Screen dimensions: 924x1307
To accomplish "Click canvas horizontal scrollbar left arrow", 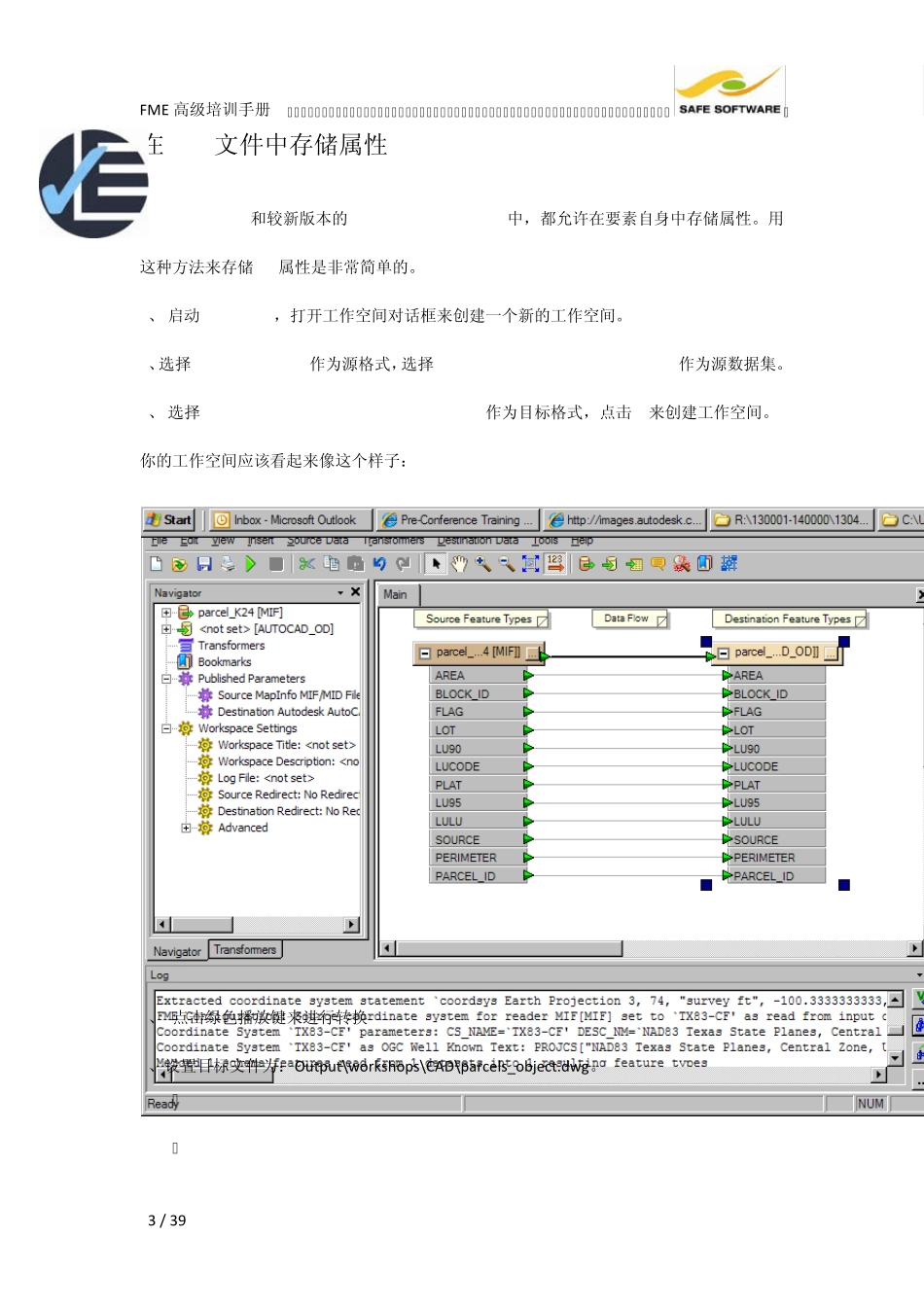I will click(x=388, y=948).
